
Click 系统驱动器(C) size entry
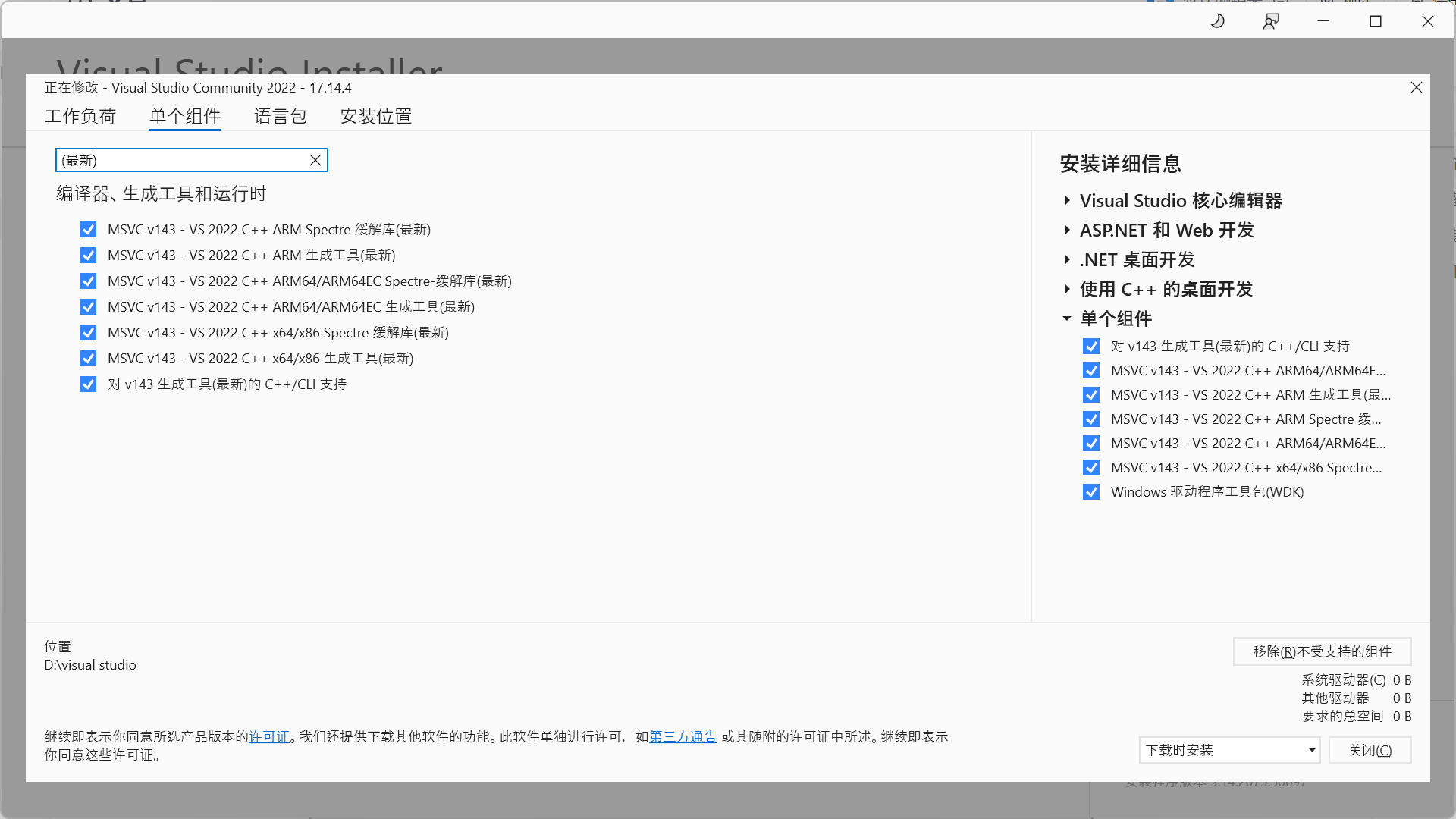(x=1357, y=680)
